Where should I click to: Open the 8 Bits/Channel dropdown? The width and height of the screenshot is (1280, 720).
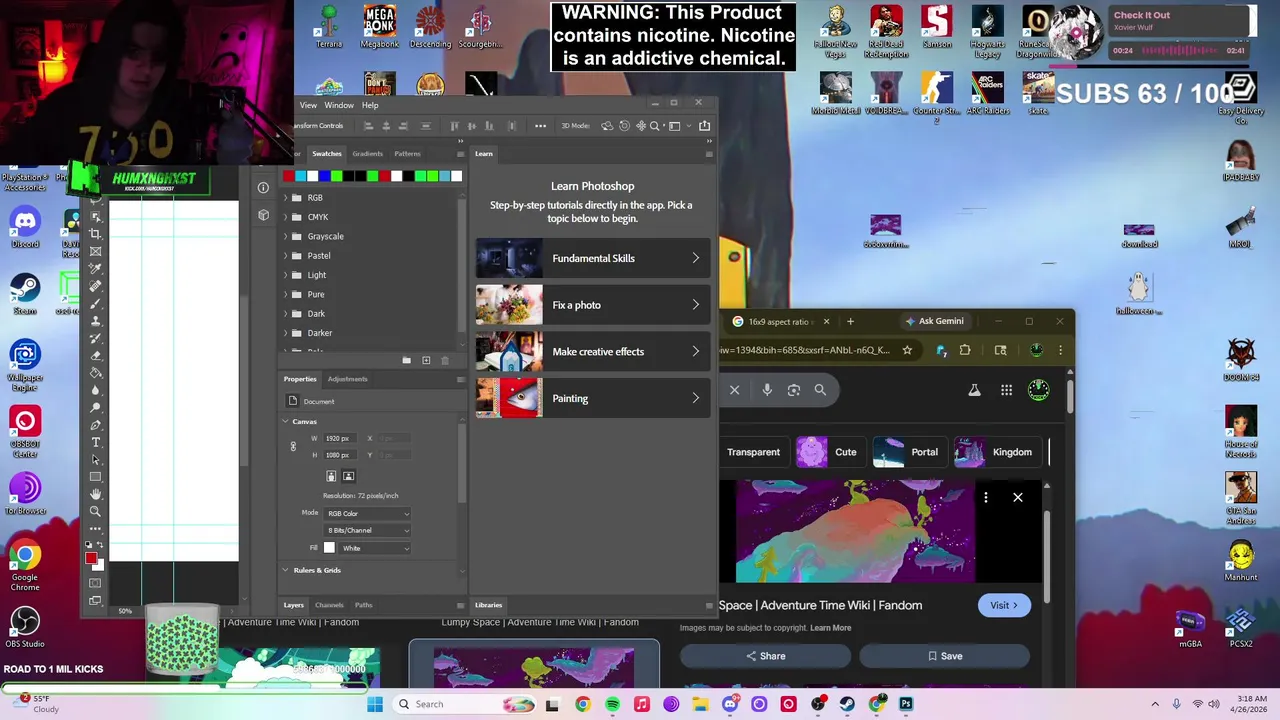[x=368, y=531]
